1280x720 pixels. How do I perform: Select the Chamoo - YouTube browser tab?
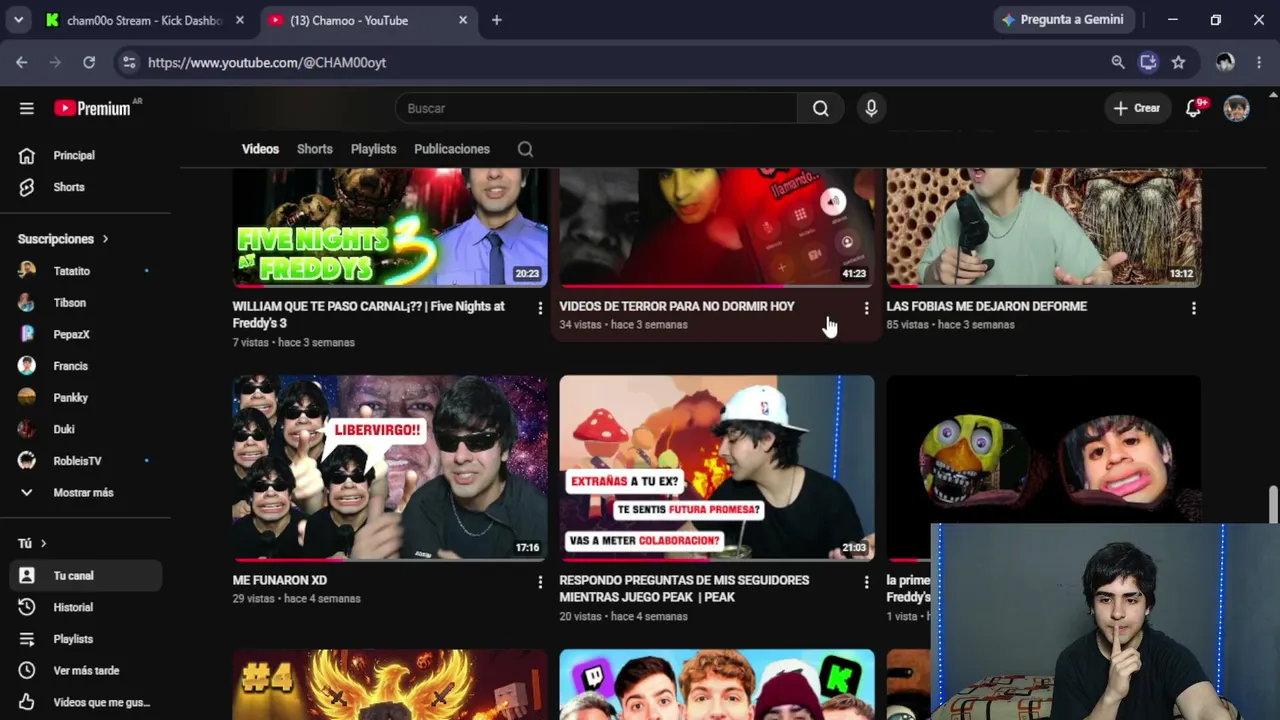click(x=367, y=20)
